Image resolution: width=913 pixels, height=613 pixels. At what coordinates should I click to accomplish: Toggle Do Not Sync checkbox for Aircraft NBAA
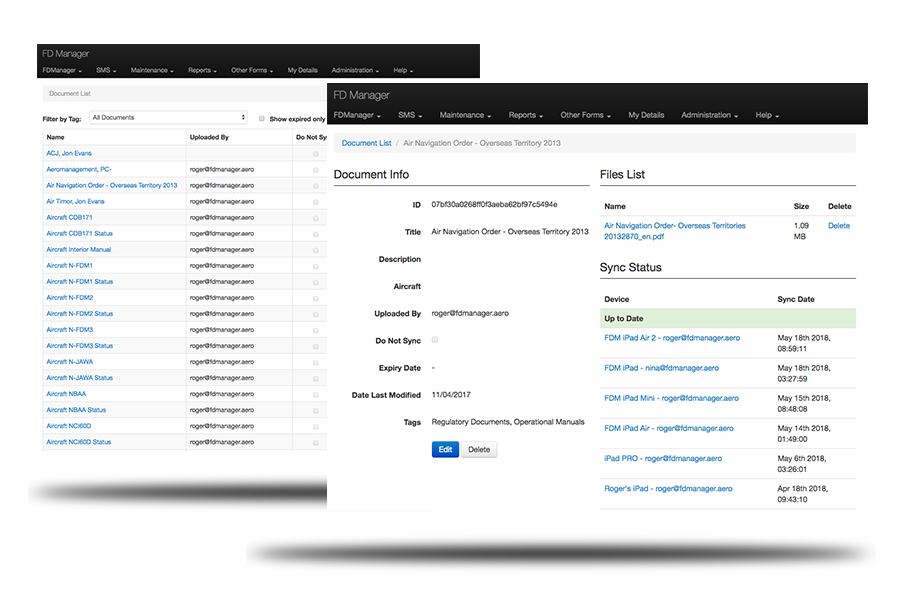click(x=316, y=395)
